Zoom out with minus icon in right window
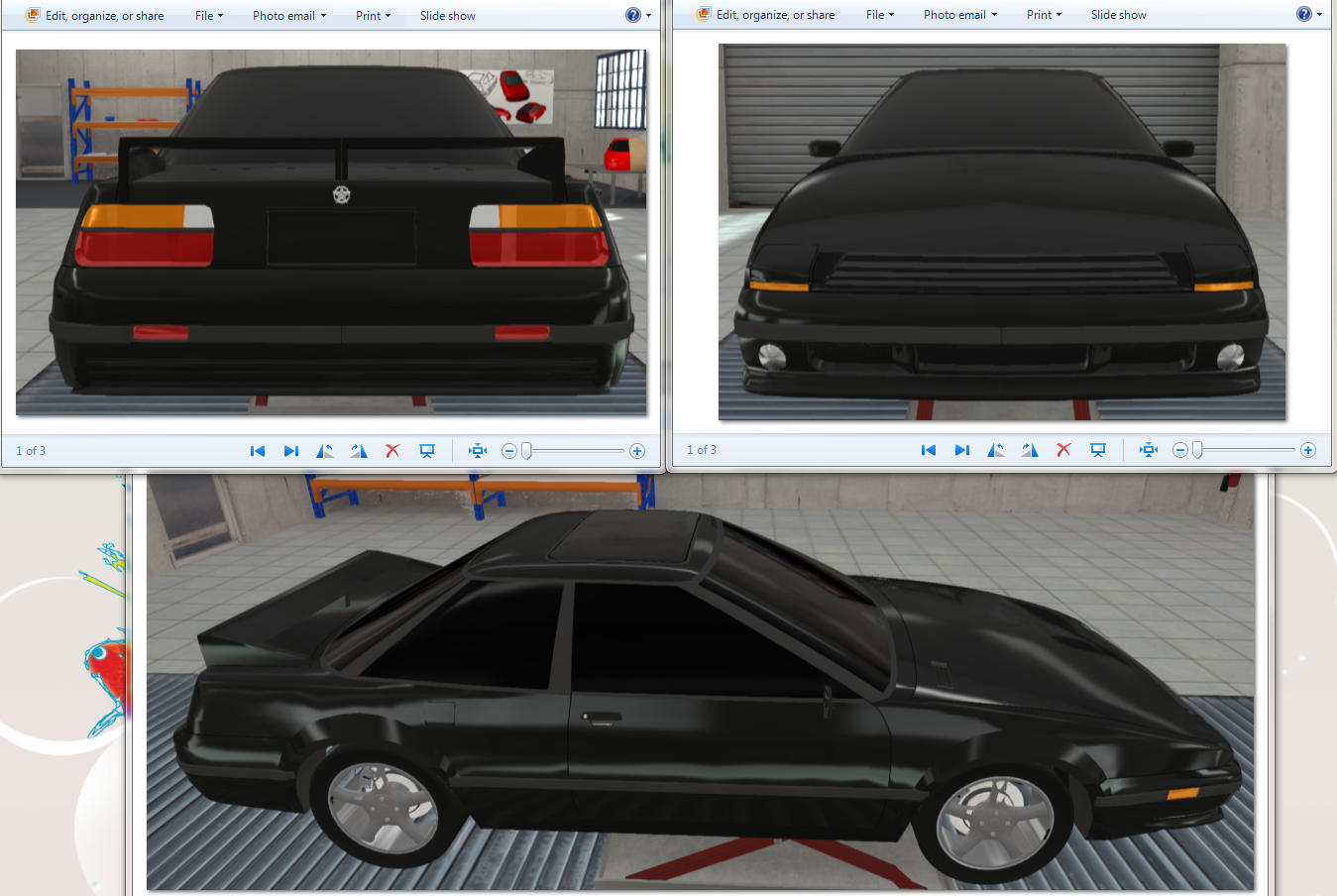This screenshot has height=896, width=1337. [1179, 450]
